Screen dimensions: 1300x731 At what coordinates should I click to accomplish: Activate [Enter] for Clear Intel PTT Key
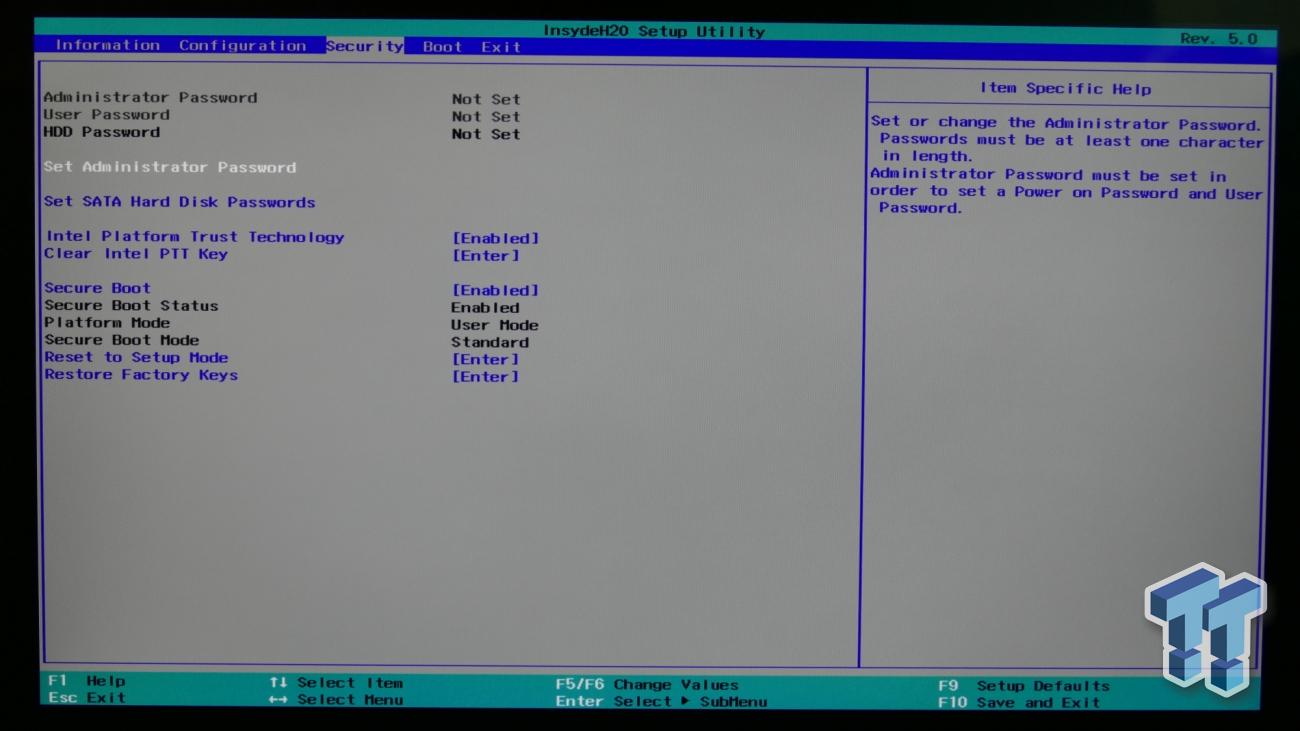[x=485, y=256]
